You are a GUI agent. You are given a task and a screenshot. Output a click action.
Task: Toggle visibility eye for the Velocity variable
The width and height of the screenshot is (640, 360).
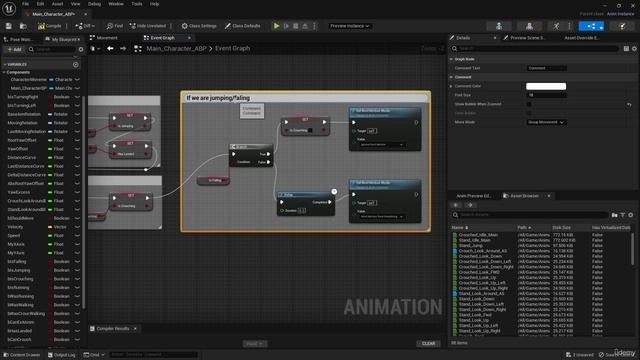pos(77,227)
